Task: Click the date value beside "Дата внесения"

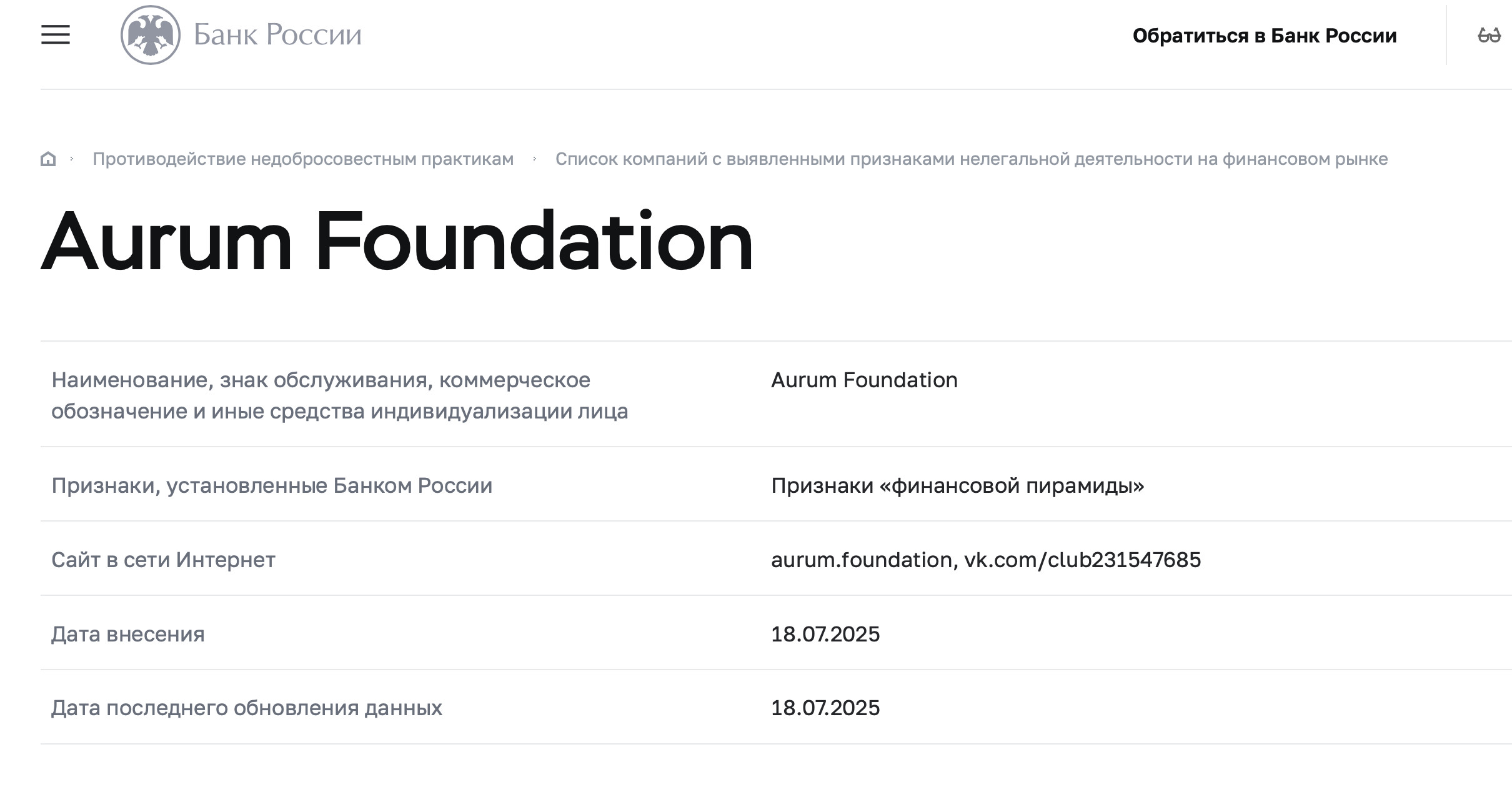Action: (825, 634)
